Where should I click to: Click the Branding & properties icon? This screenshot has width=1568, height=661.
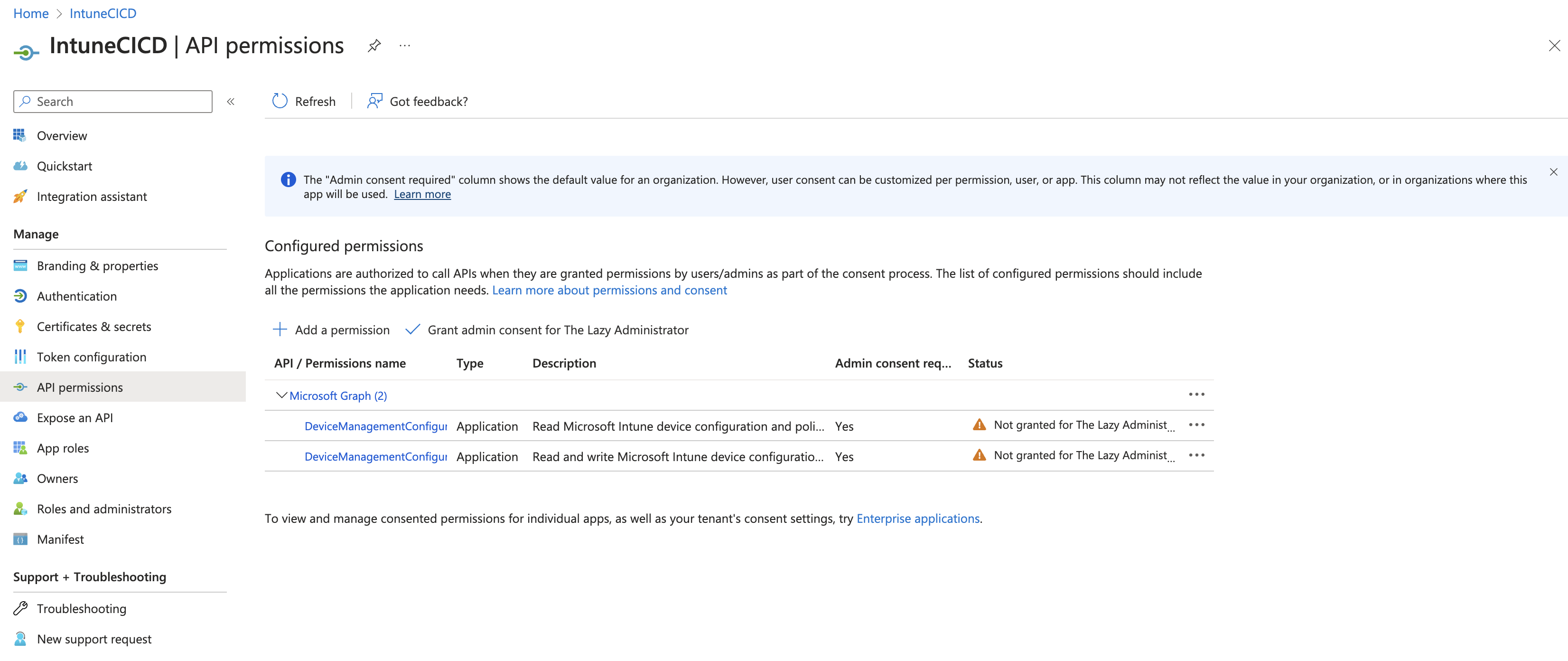20,265
